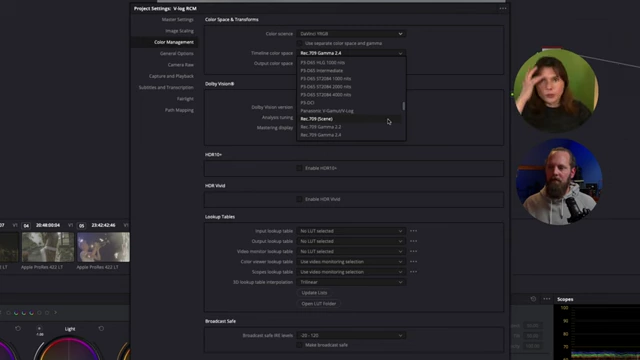Tick the Enable HDR10+ checkbox
This screenshot has height=360, width=640.
[299, 168]
